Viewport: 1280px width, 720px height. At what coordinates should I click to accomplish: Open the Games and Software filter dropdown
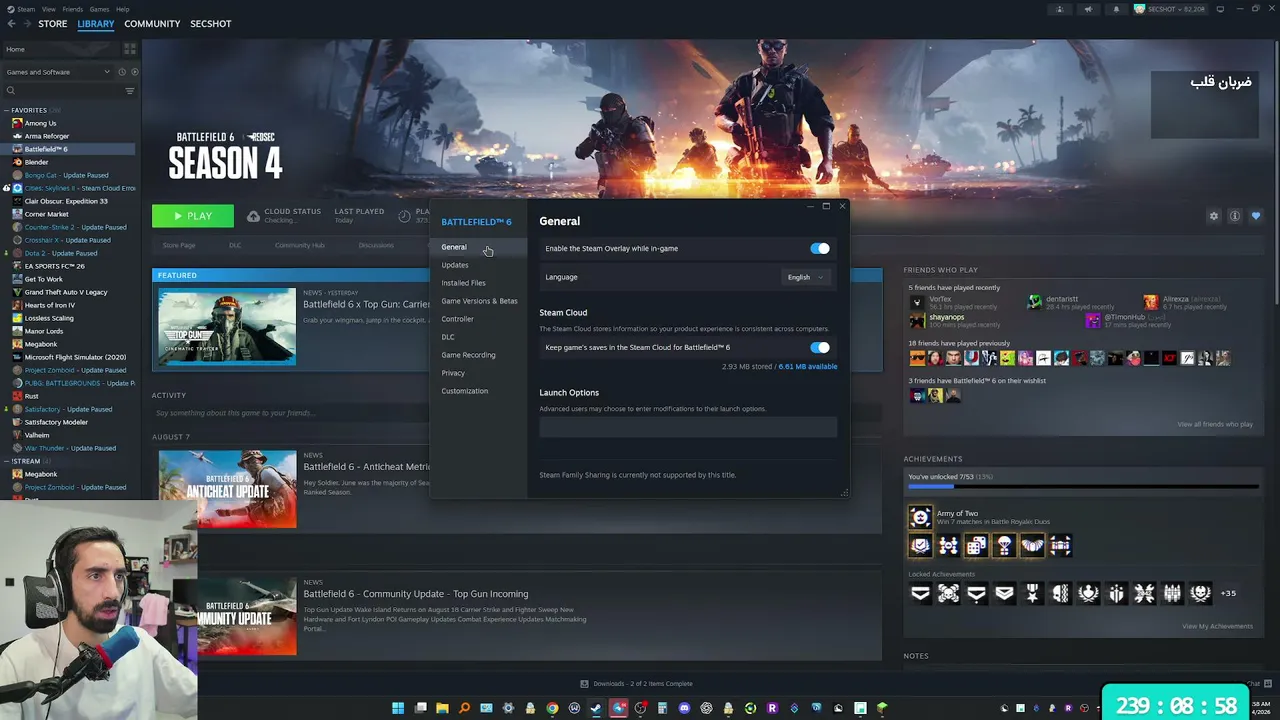tap(58, 72)
